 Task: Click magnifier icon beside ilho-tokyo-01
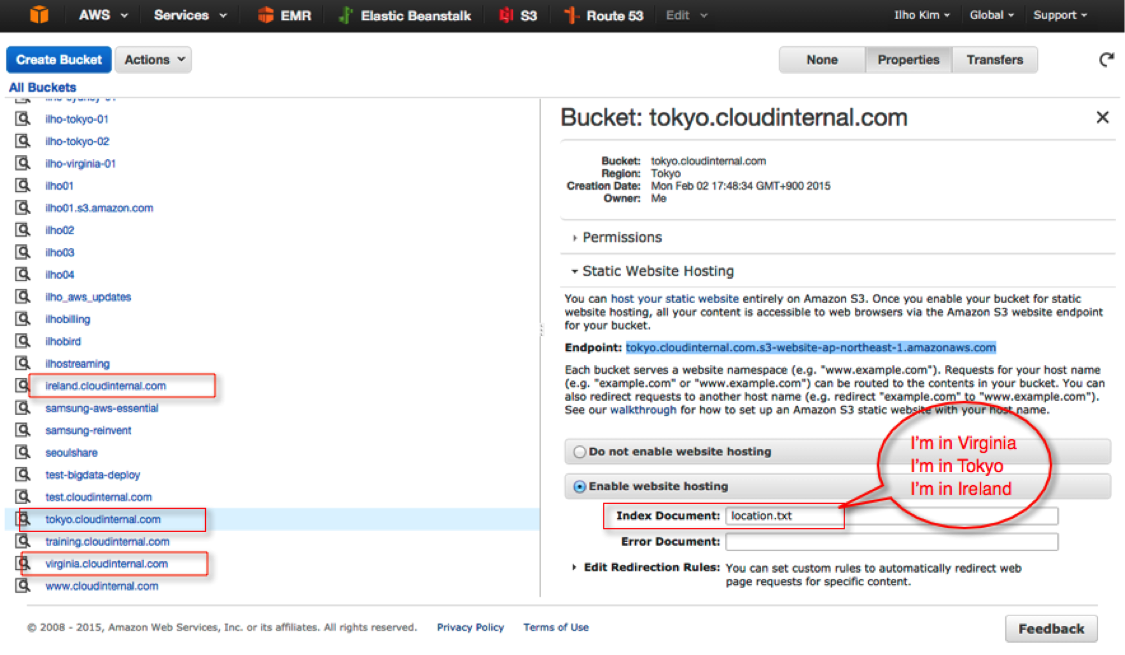(23, 118)
